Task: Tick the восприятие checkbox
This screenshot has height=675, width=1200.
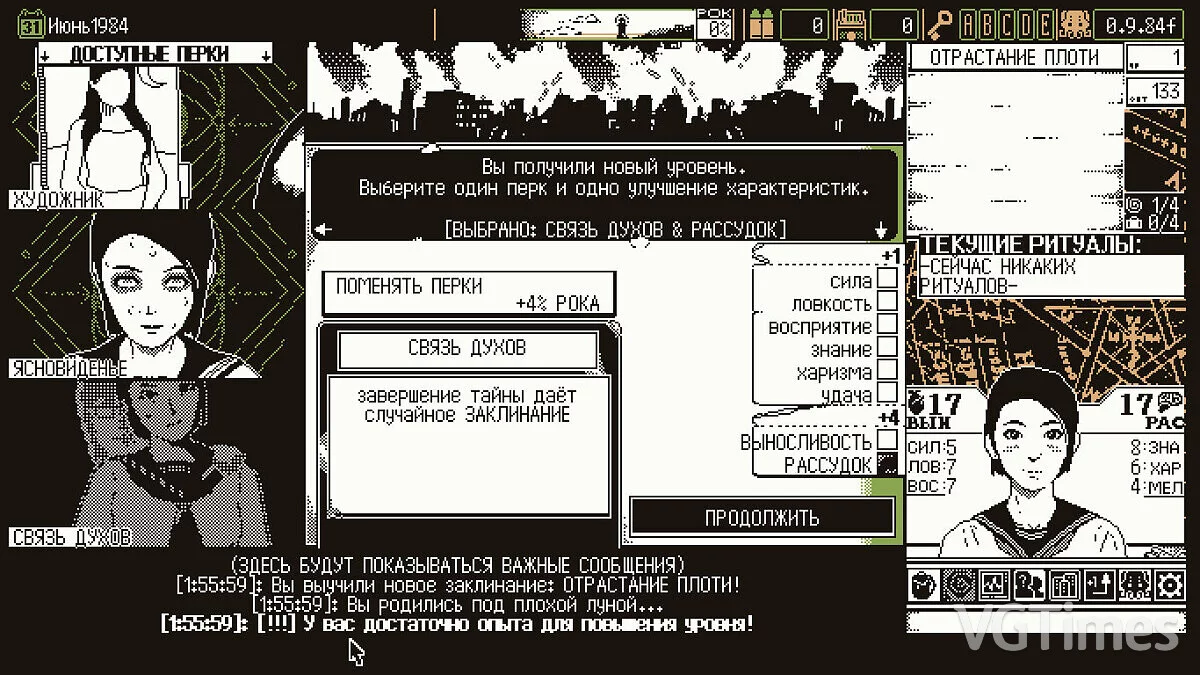Action: click(887, 326)
